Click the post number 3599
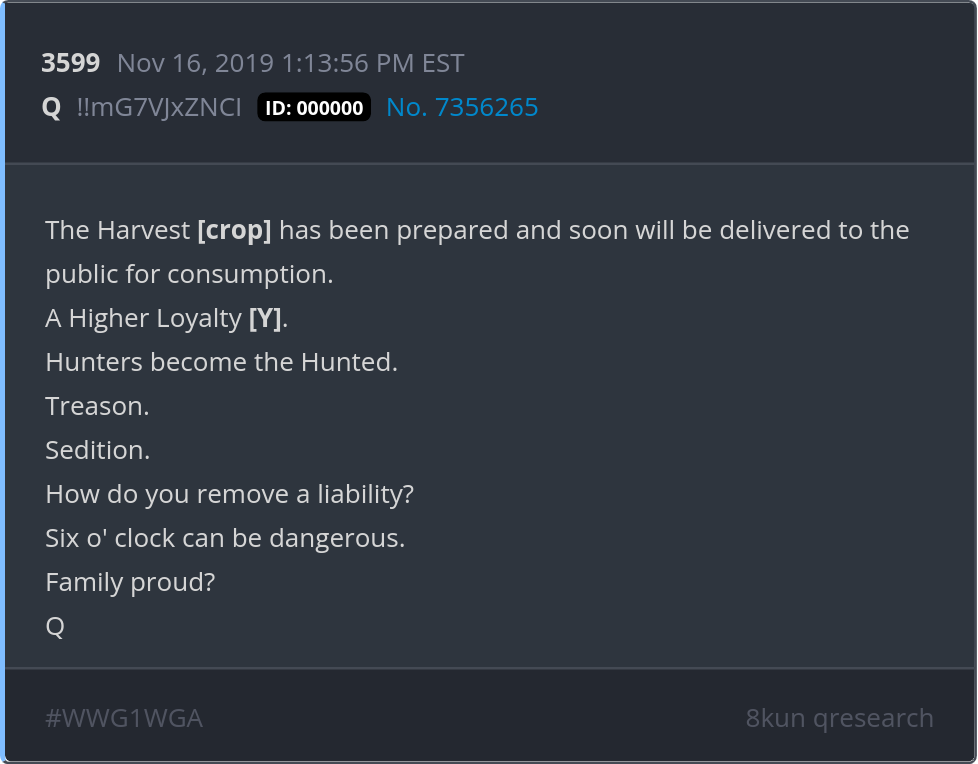978x764 pixels. [70, 63]
